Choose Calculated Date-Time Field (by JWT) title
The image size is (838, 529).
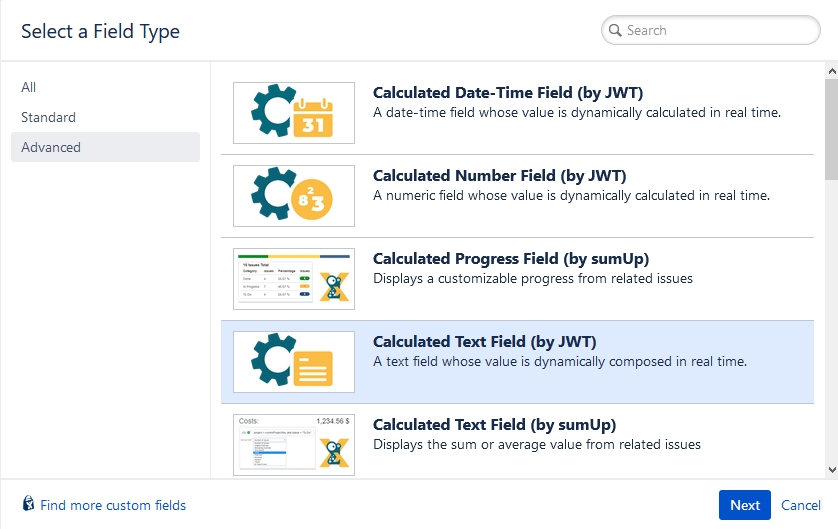tap(507, 93)
